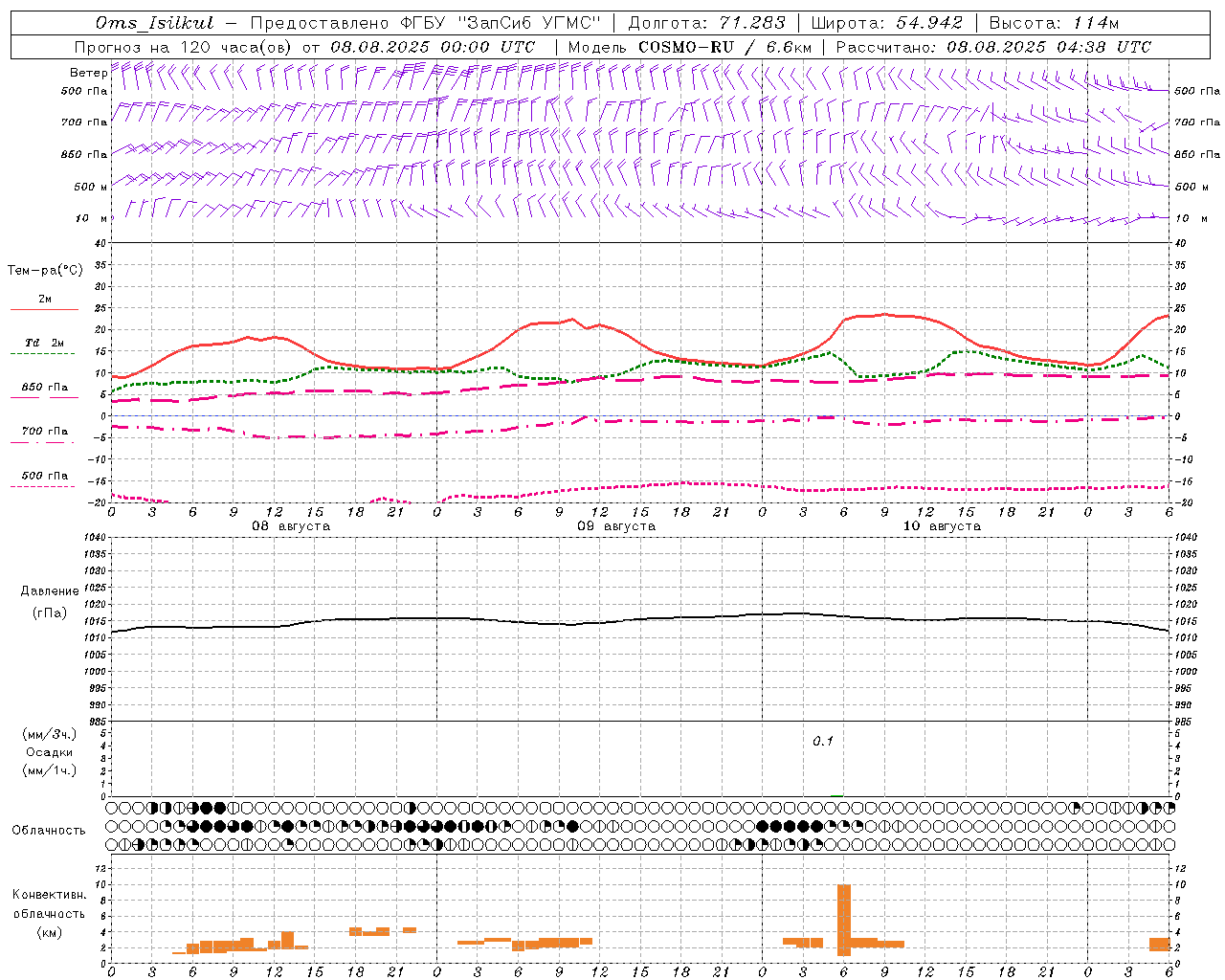Click the Давление pressure panel title
The width and height of the screenshot is (1225, 980).
[x=50, y=591]
